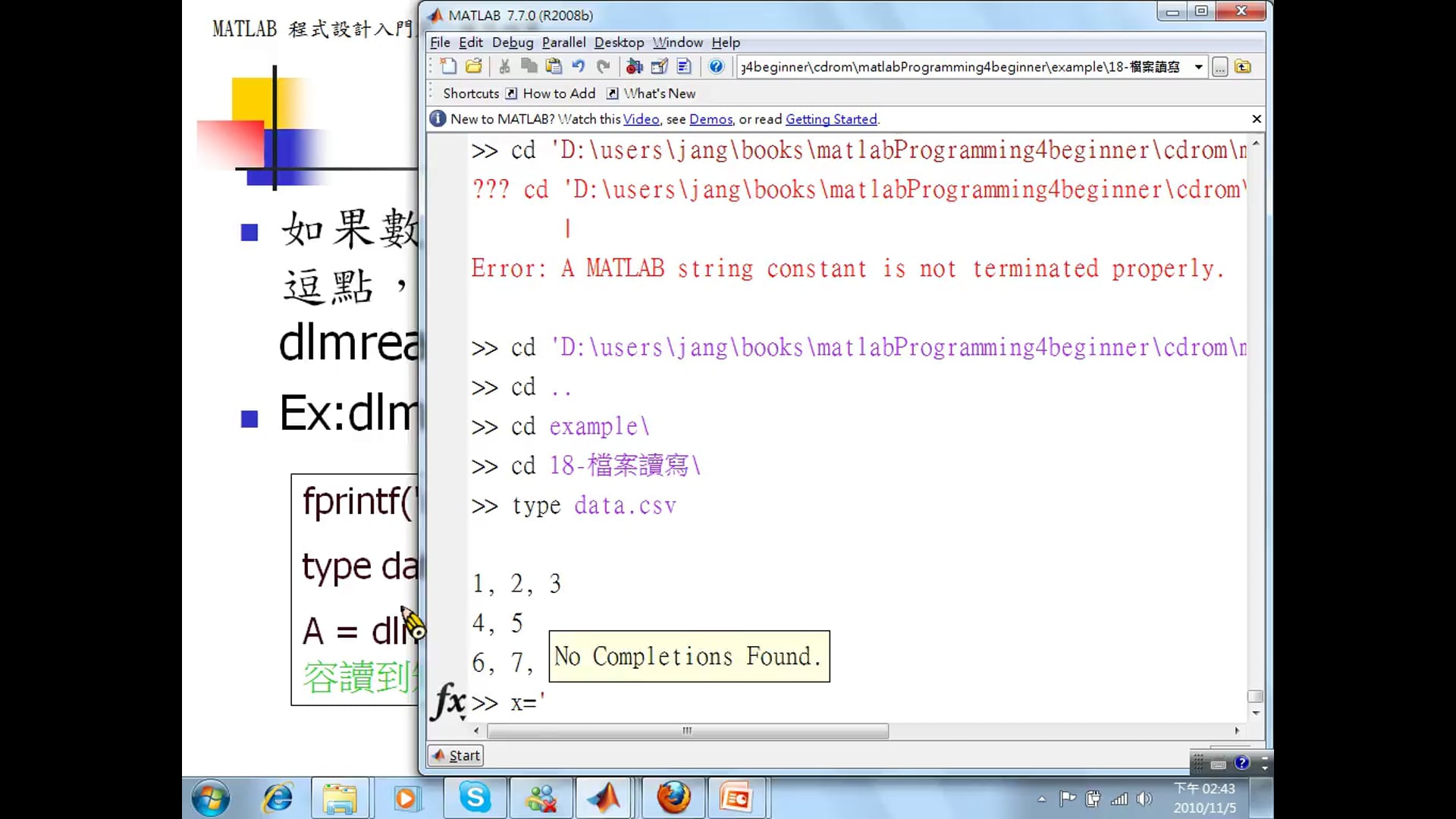
Task: Open the Debug menu
Action: coord(512,42)
